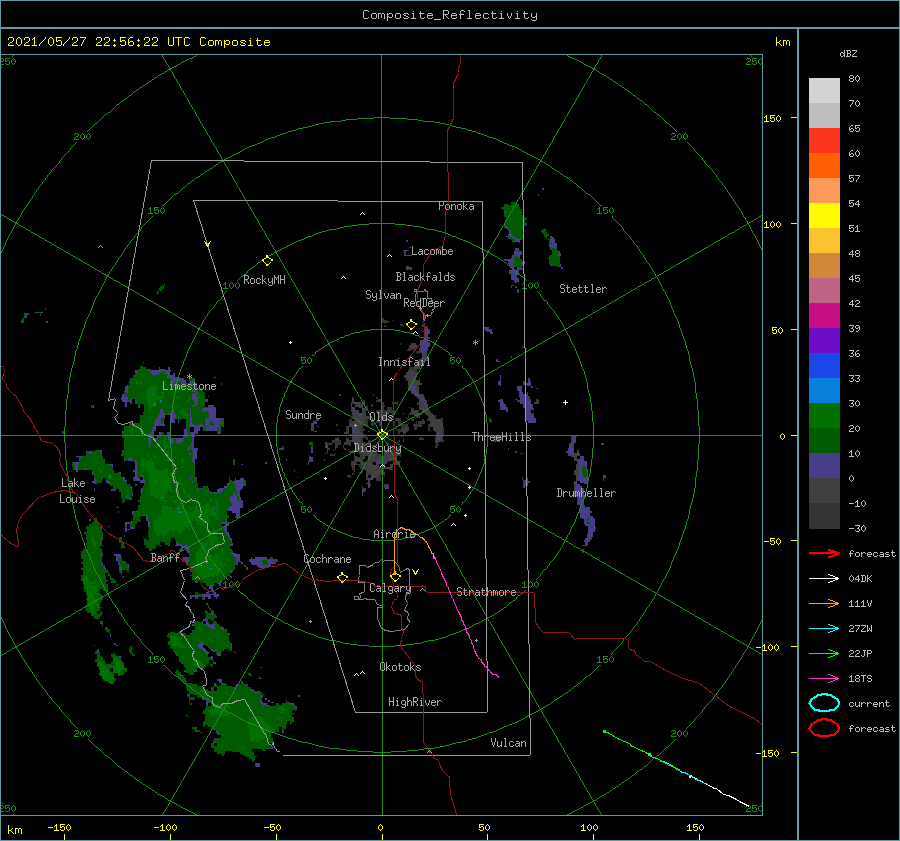Click the Cochrane city label
Viewport: 900px width, 841px height.
point(327,559)
